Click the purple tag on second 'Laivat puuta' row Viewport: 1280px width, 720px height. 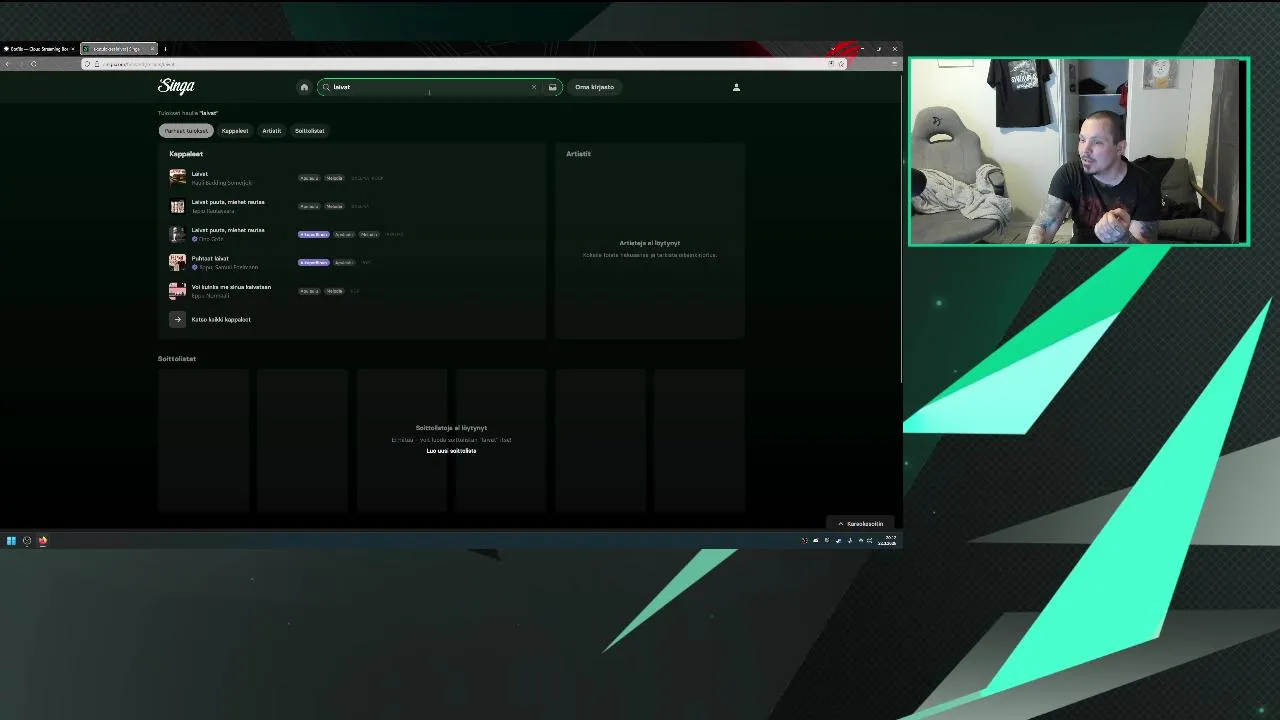[x=314, y=234]
